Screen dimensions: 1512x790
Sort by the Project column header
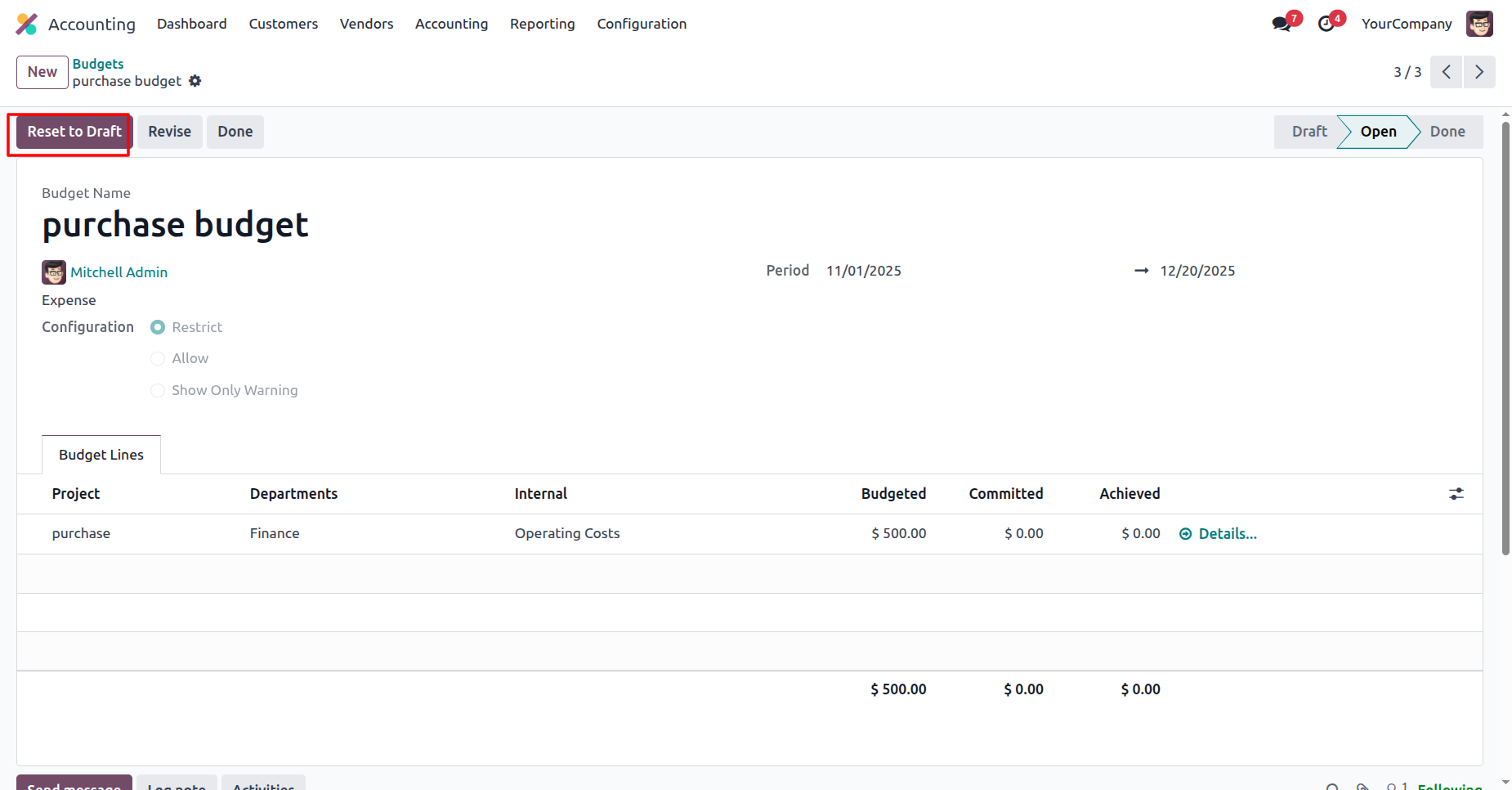76,494
